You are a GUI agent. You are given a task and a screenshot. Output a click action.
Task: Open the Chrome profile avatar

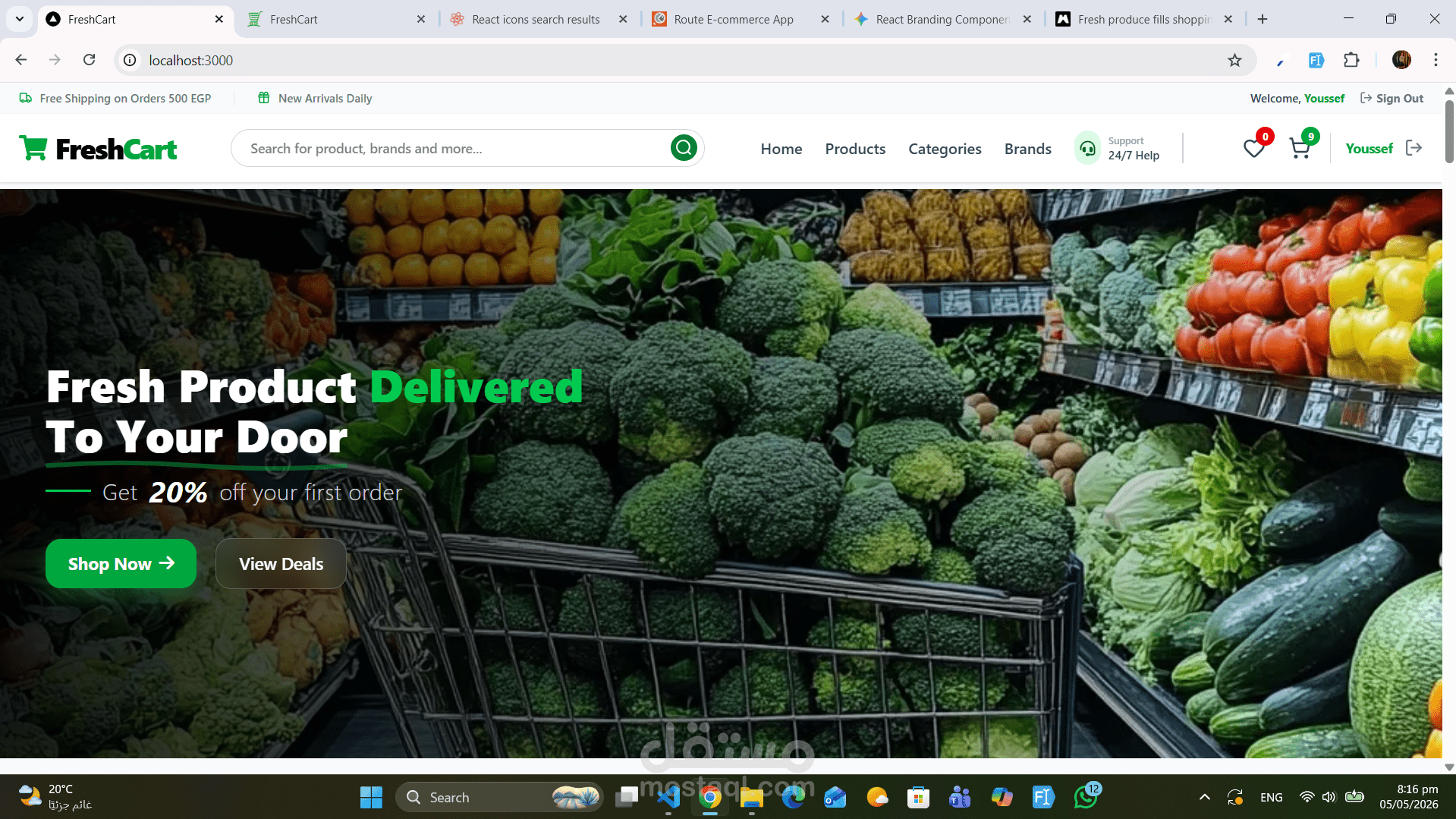1401,60
